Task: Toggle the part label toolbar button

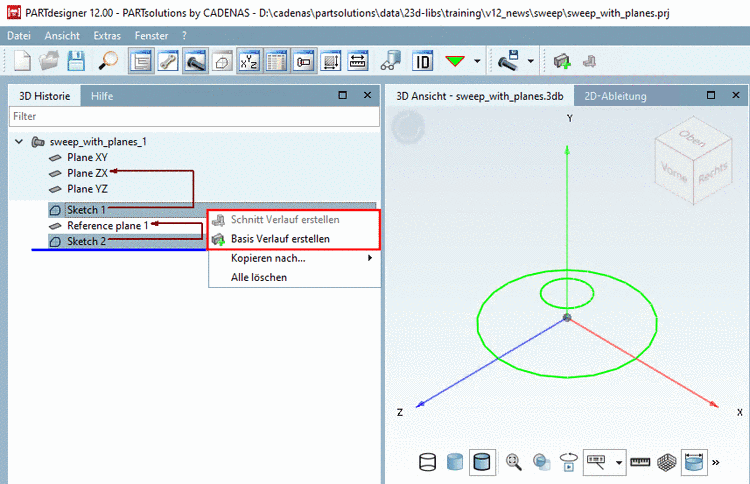Action: pos(304,61)
